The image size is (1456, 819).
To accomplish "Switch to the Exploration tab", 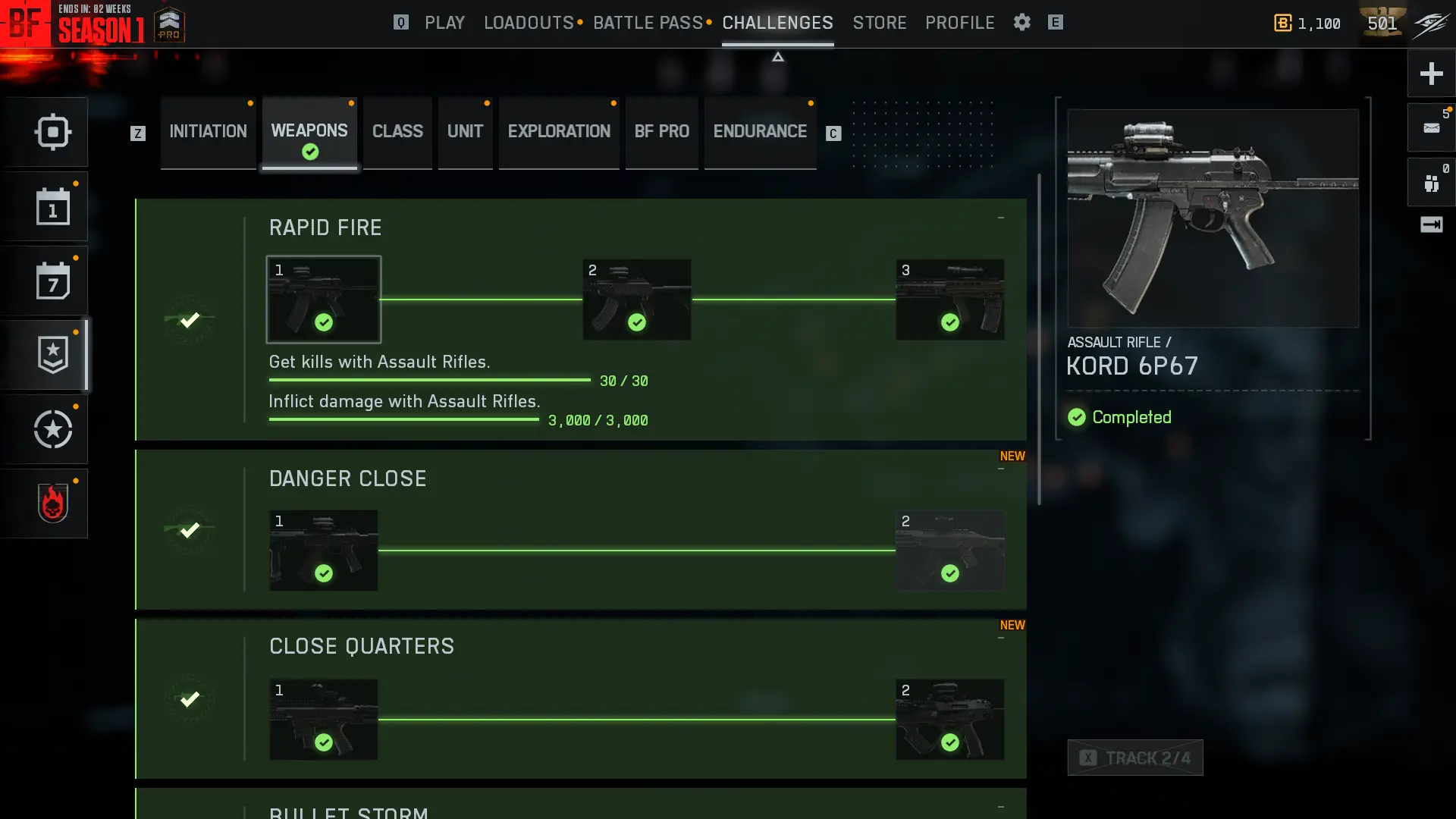I will [559, 132].
